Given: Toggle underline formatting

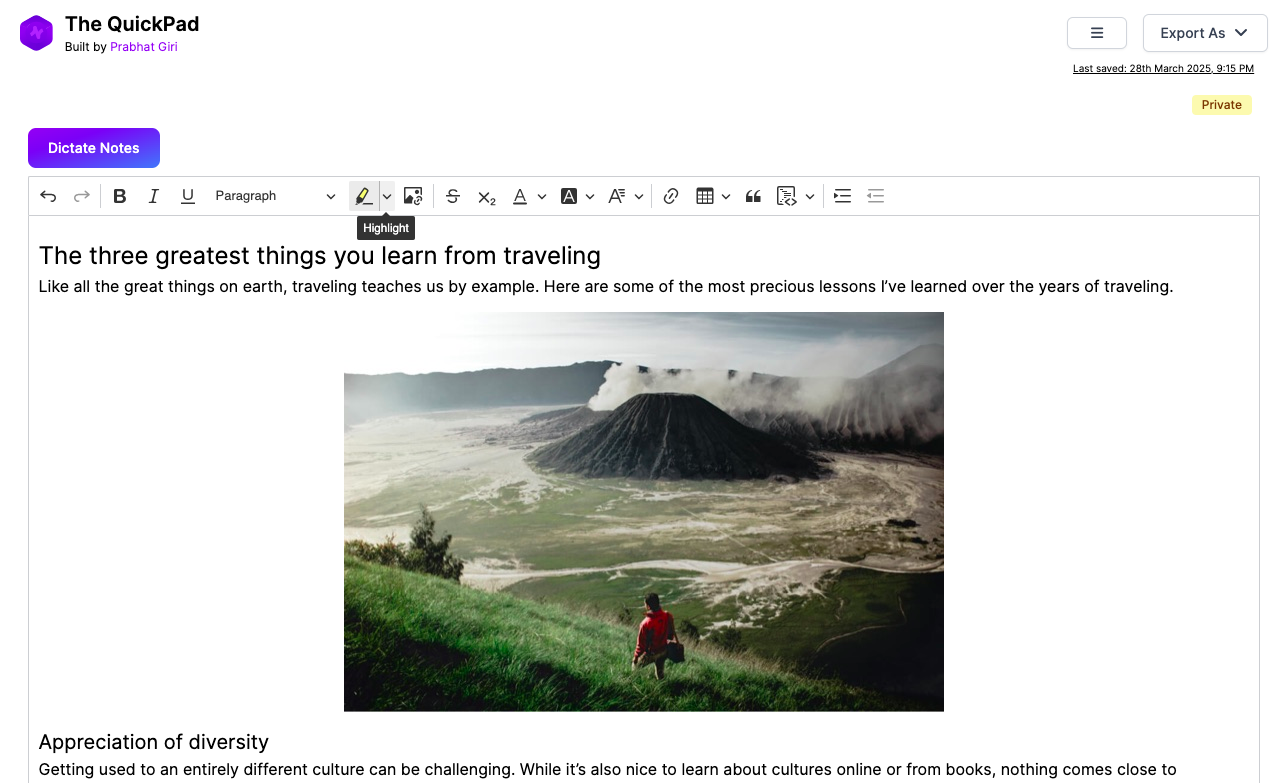Looking at the screenshot, I should tap(187, 196).
